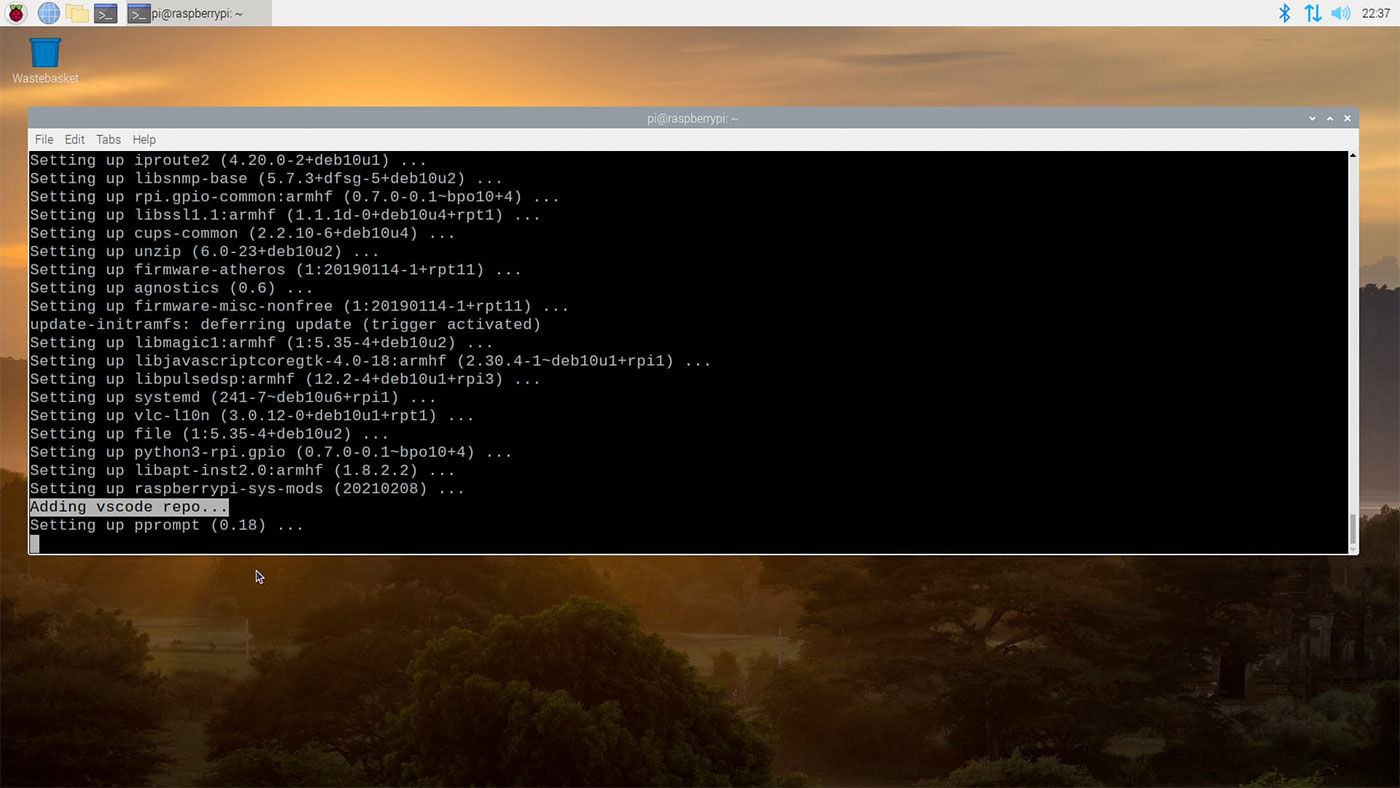Click the terminal vertical scrollbar thumb
Screen dimensions: 1400x788
pos(1353,529)
